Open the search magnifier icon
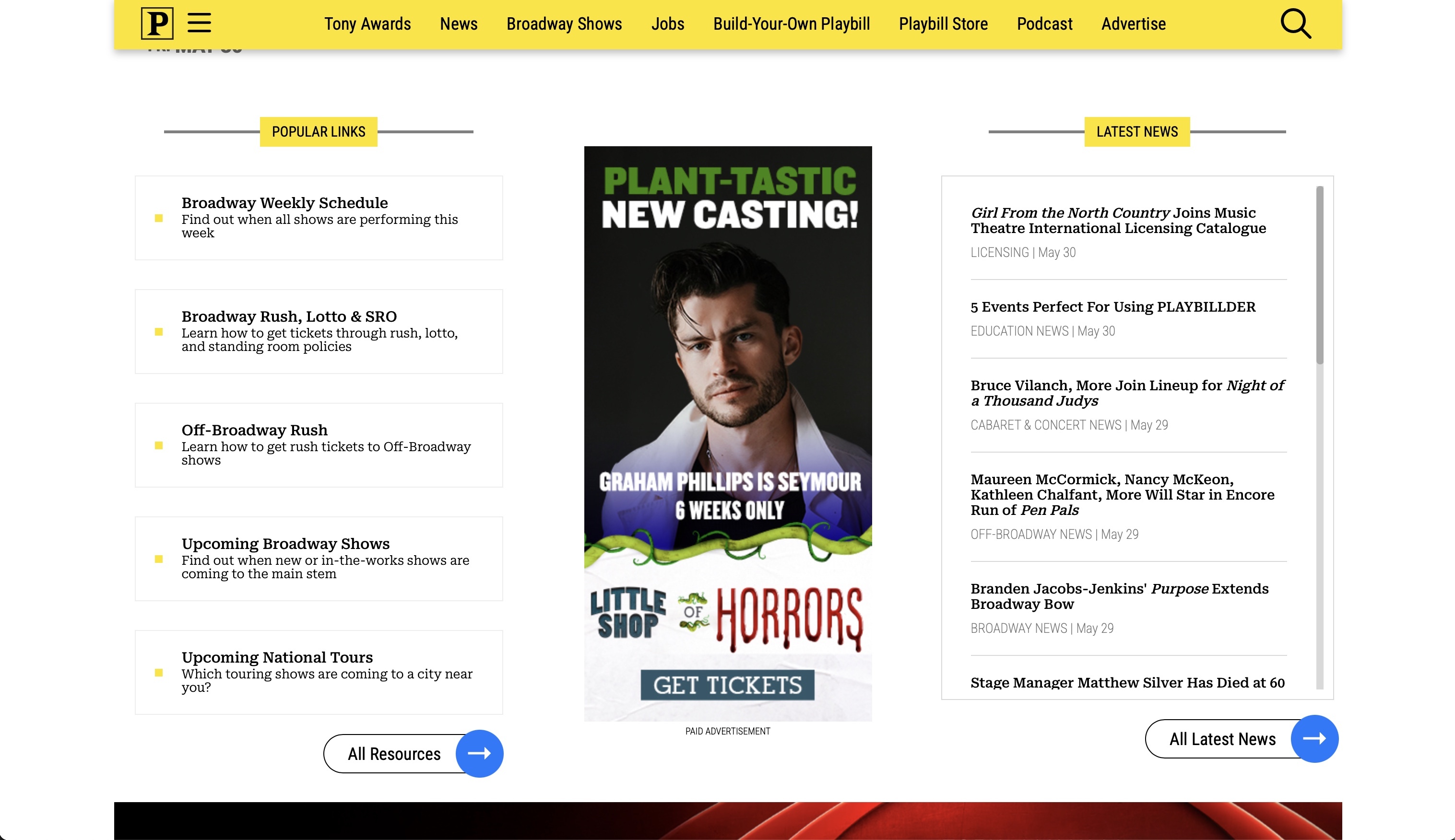 (1295, 23)
